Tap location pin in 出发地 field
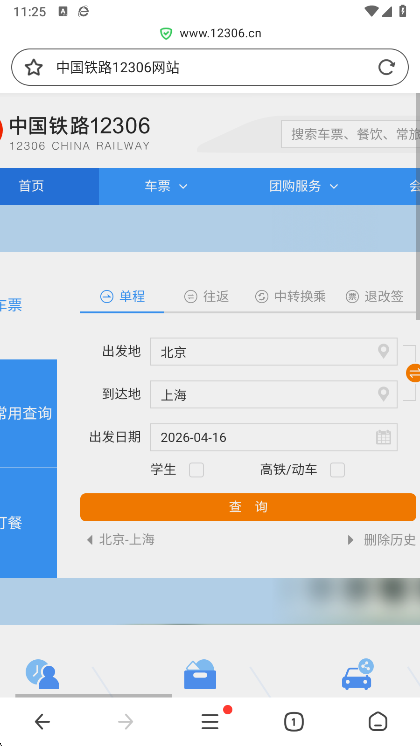The image size is (420, 746). [x=383, y=352]
